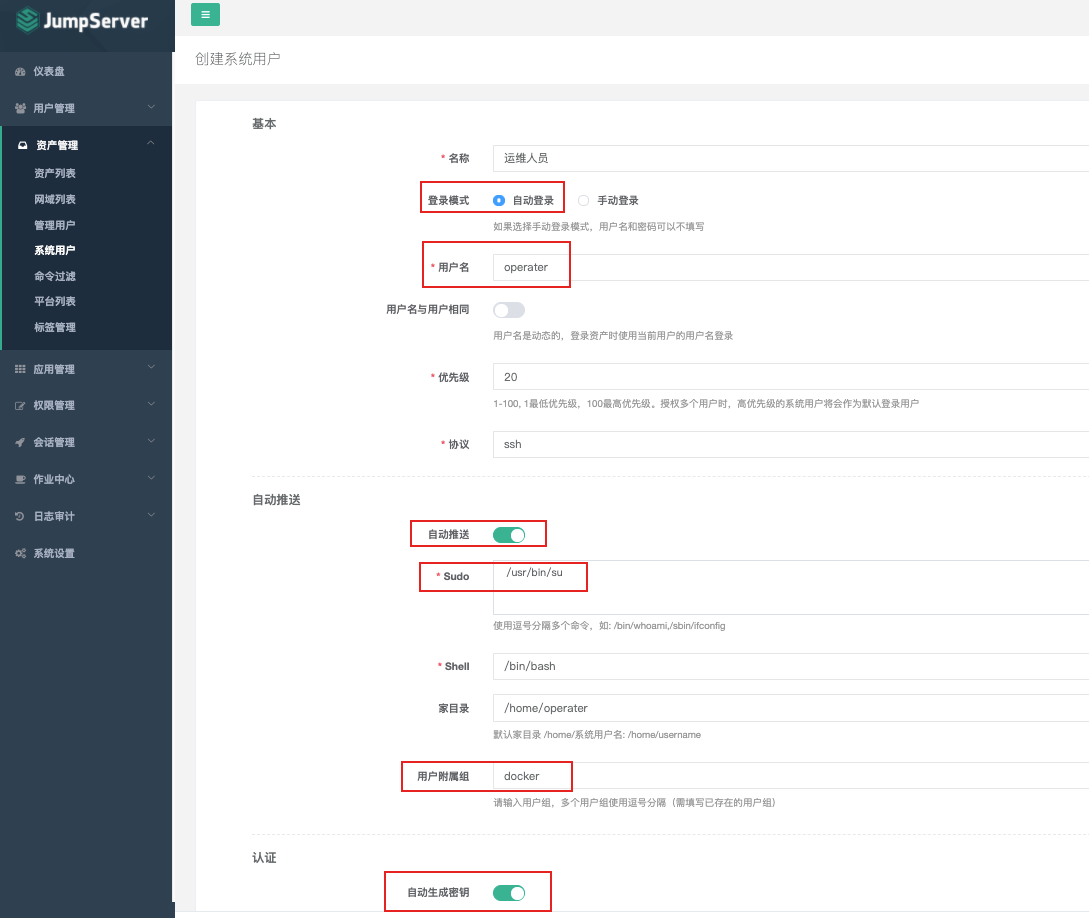Viewport: 1089px width, 918px height.
Task: Click the grid icon beside 应用管理
Action: (x=20, y=369)
